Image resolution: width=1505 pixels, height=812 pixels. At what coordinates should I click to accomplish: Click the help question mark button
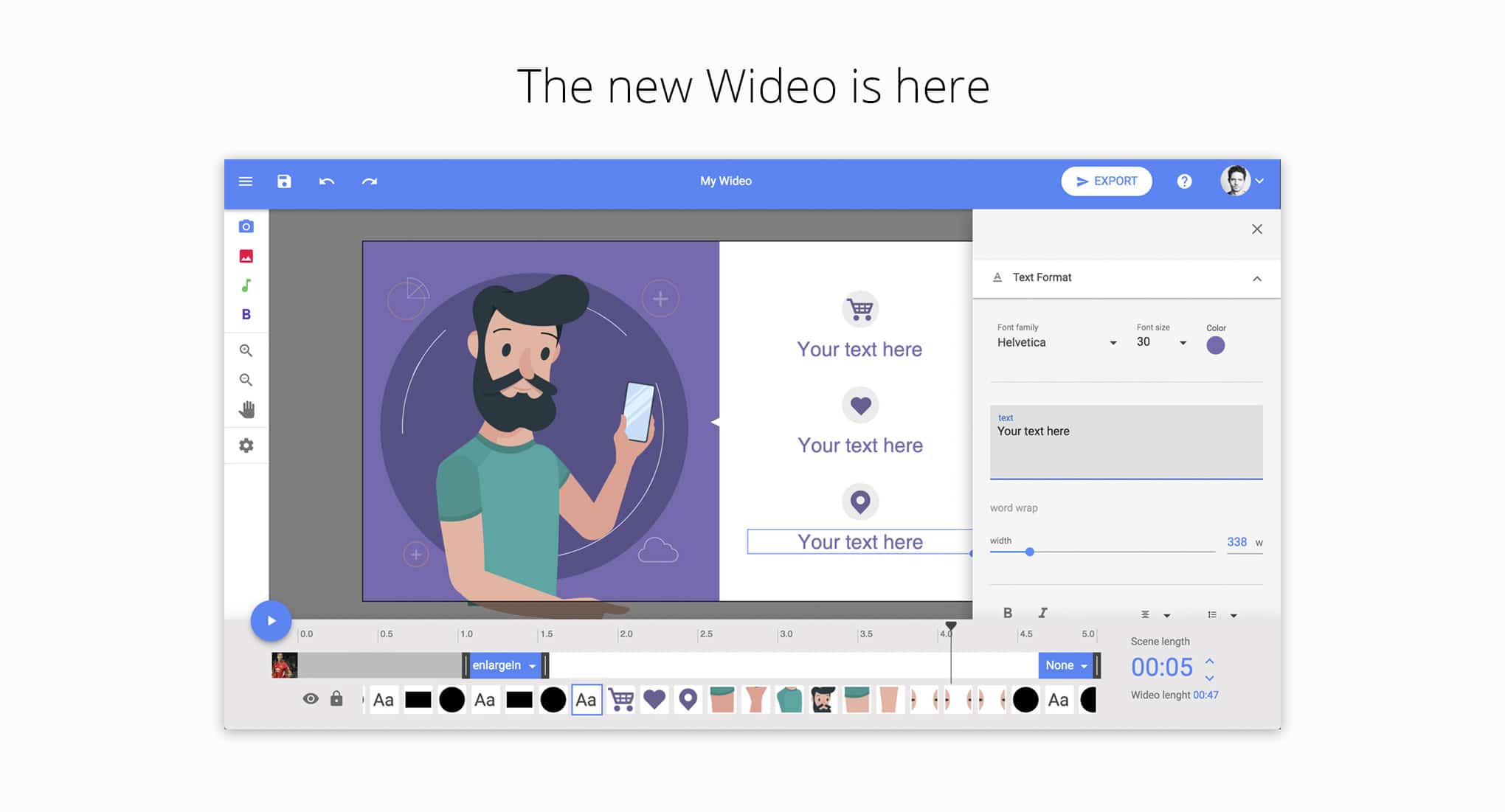[1184, 181]
